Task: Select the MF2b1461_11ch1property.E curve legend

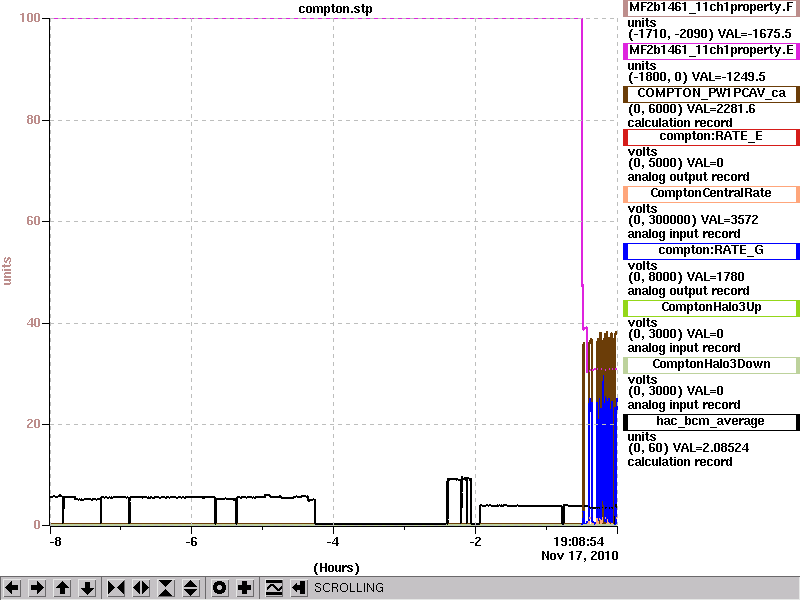Action: (x=711, y=51)
